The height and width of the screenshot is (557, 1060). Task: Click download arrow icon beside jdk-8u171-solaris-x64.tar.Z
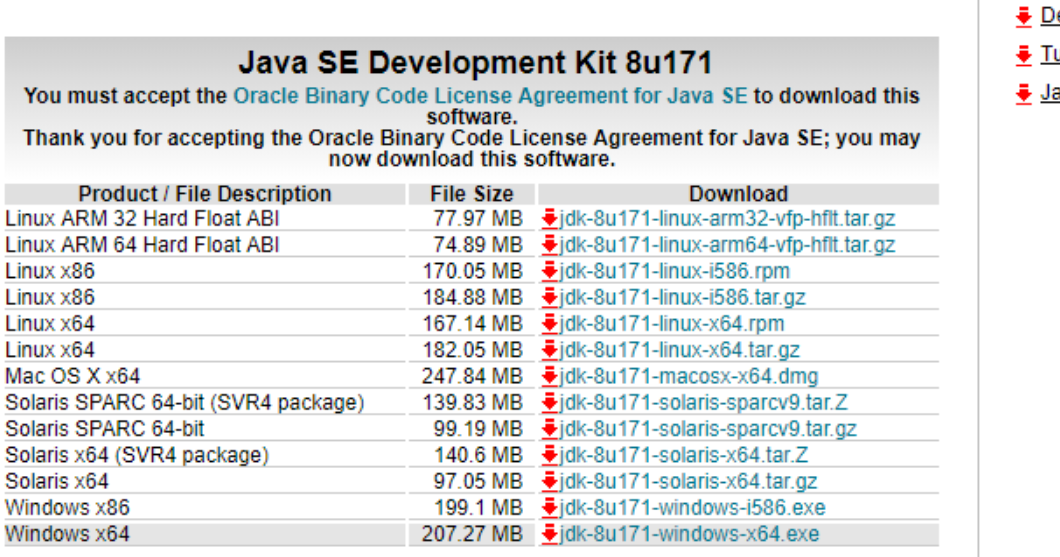(x=550, y=455)
